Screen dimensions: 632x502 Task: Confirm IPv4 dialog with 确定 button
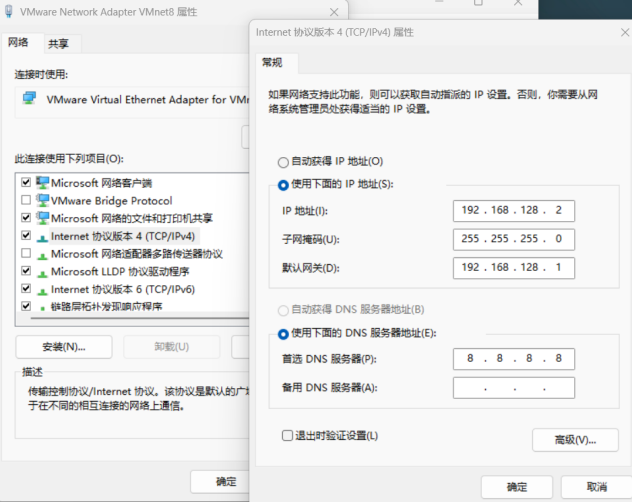(x=517, y=487)
